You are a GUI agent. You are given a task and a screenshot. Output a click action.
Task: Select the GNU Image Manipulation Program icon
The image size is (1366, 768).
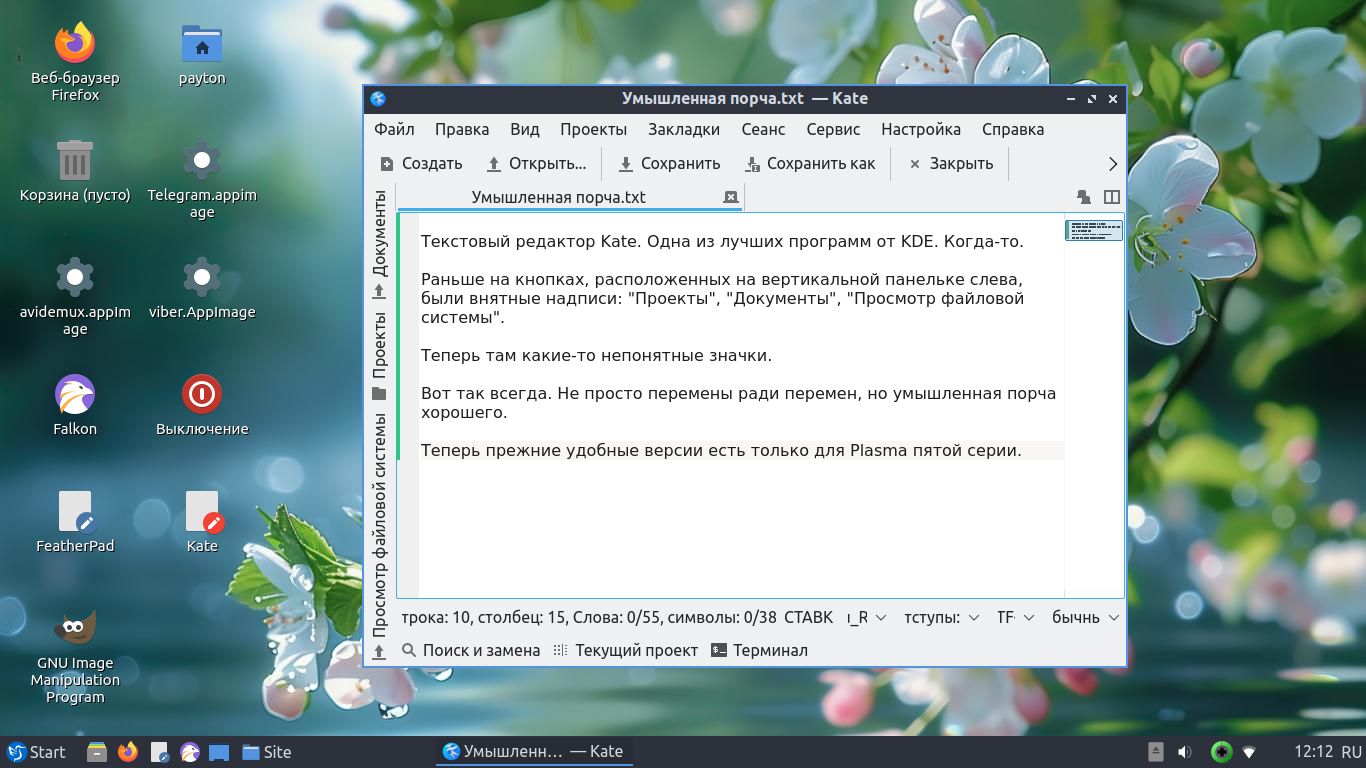pyautogui.click(x=75, y=656)
